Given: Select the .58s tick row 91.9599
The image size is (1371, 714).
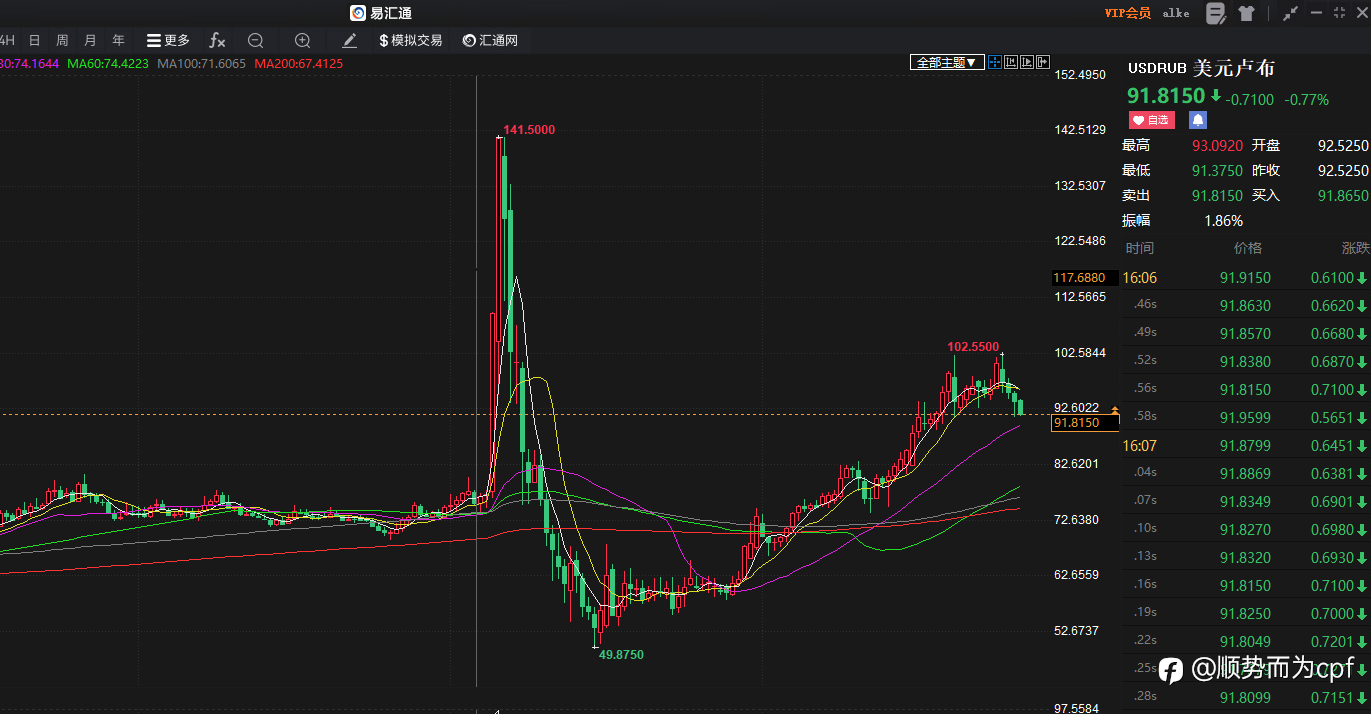Looking at the screenshot, I should pos(1246,418).
